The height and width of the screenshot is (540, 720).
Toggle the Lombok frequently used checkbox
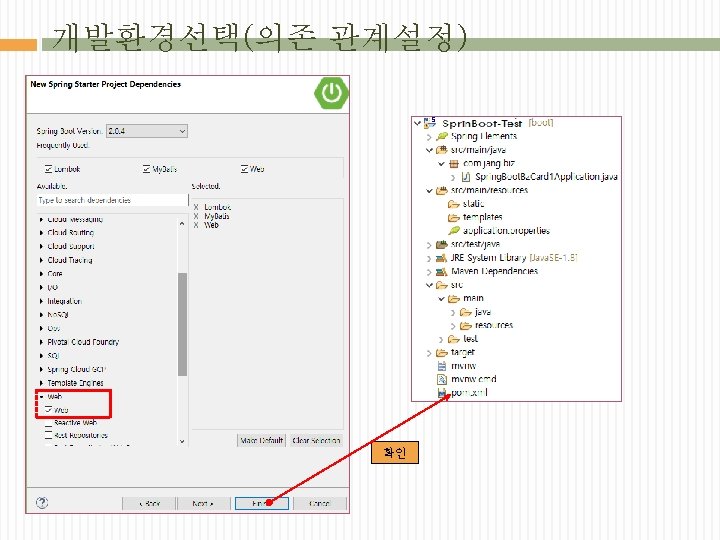[48, 169]
